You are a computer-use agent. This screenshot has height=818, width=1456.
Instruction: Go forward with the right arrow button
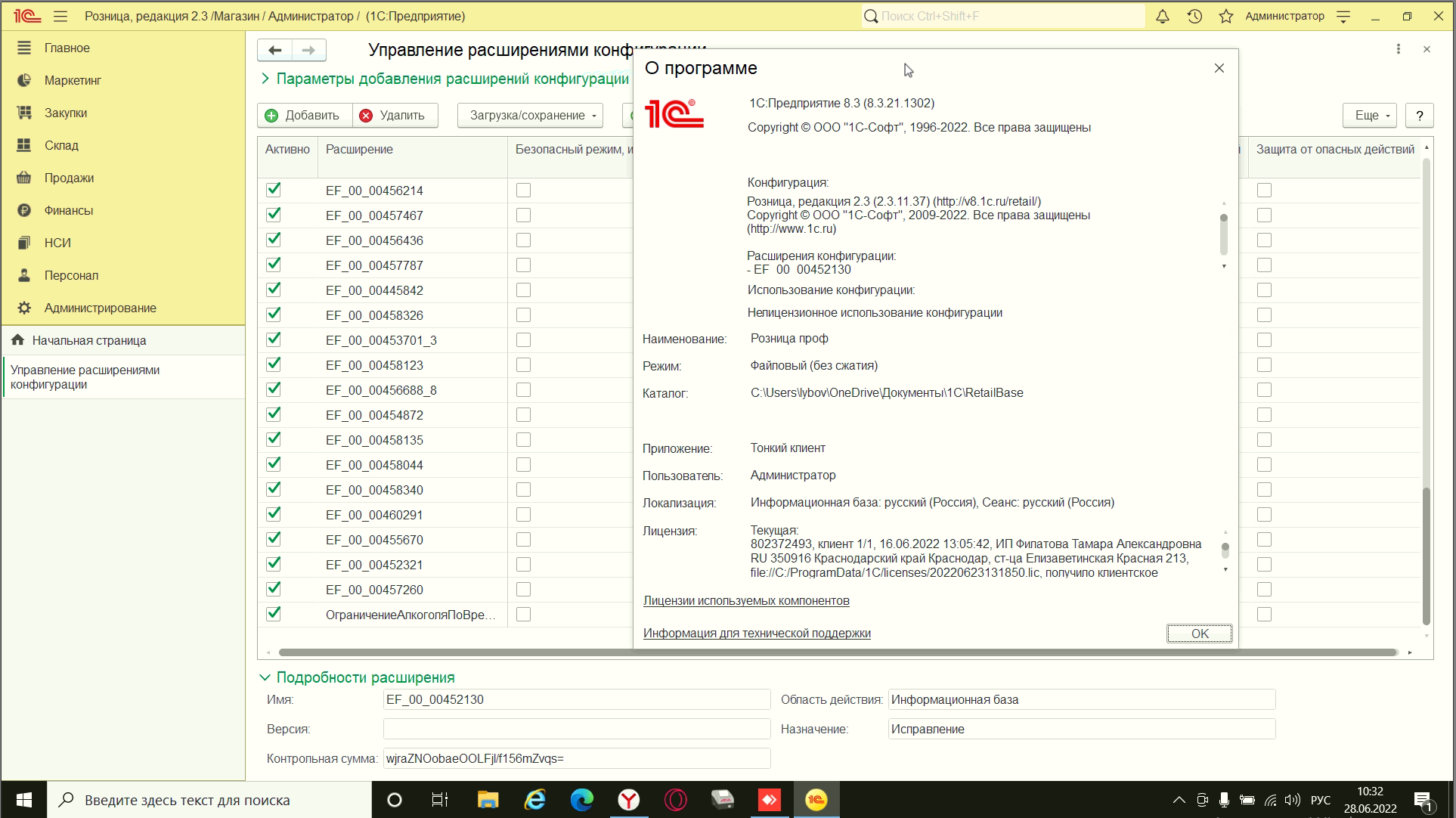(308, 50)
